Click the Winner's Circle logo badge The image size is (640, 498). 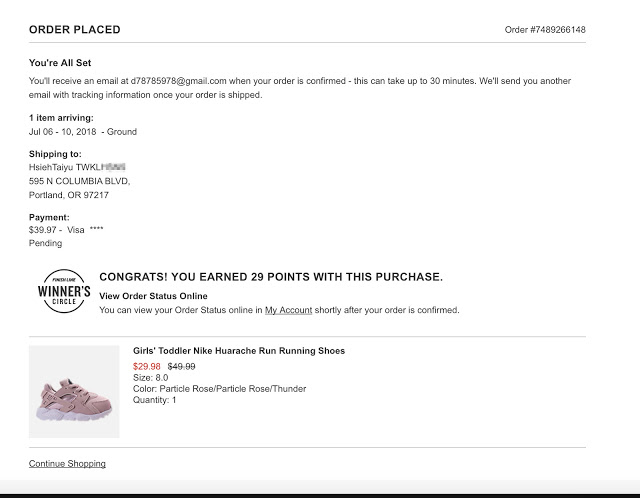64,292
